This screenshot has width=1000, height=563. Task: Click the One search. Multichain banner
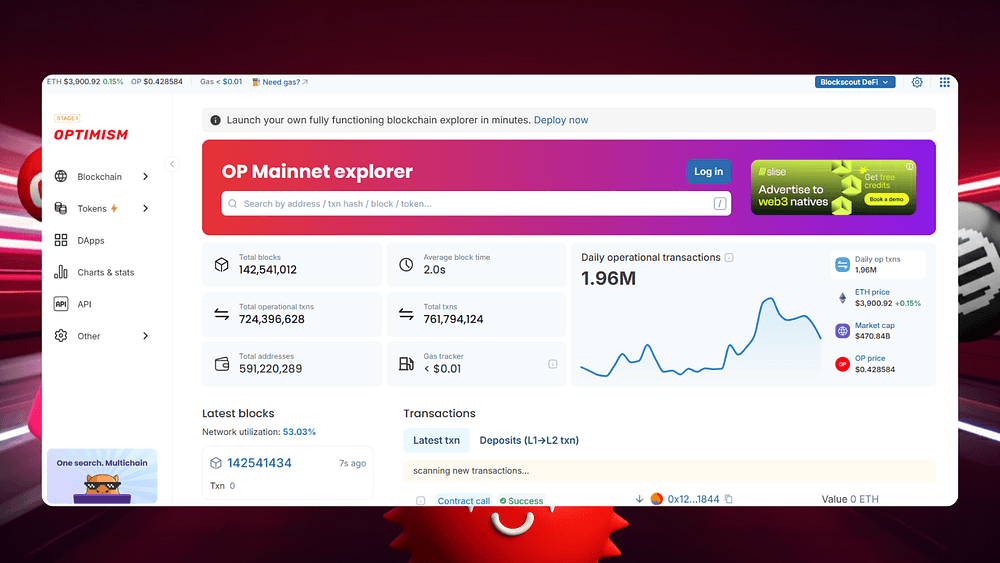(102, 476)
